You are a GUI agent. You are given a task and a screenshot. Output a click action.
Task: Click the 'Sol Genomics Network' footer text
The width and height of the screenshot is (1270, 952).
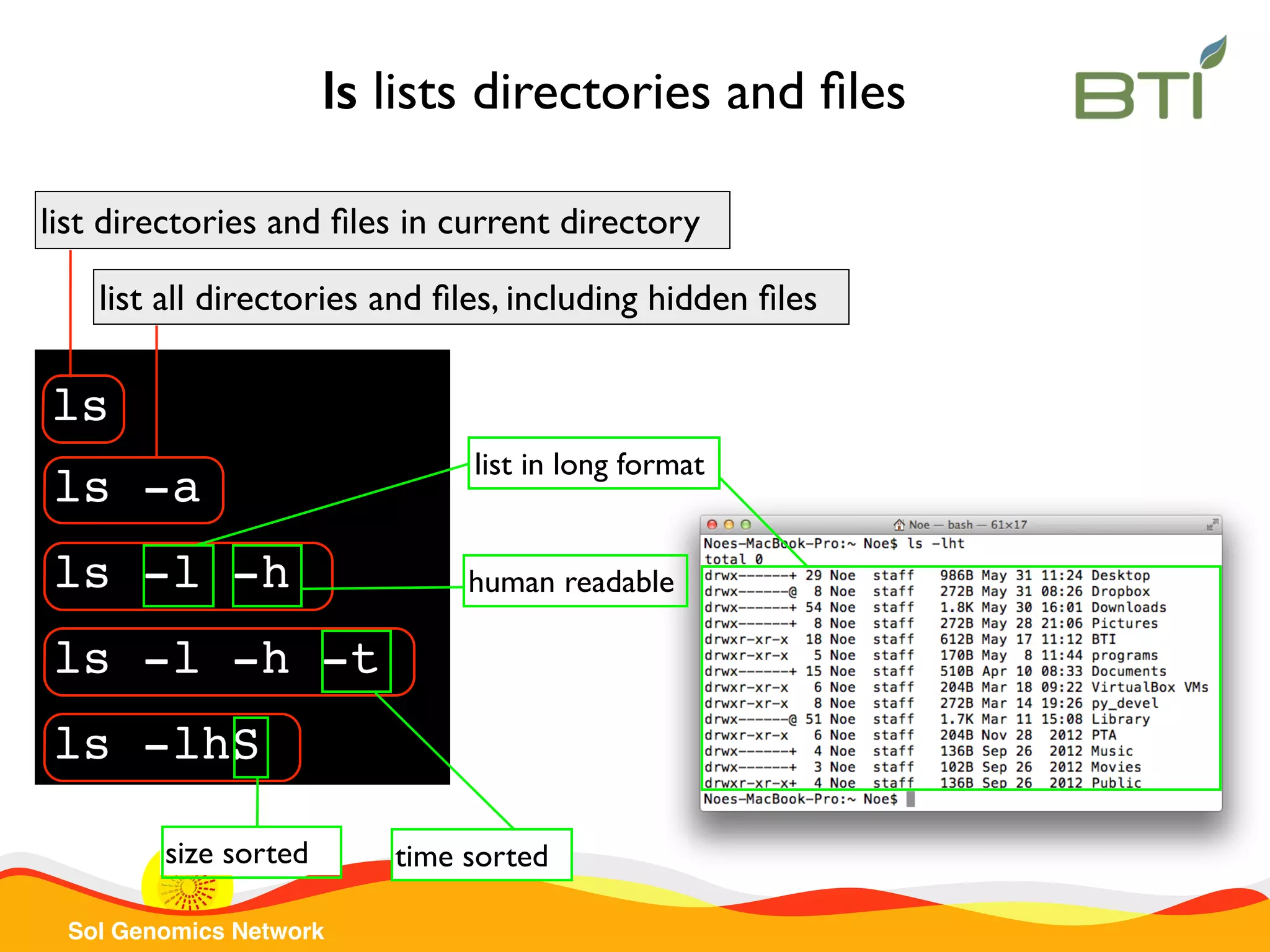coord(195,931)
